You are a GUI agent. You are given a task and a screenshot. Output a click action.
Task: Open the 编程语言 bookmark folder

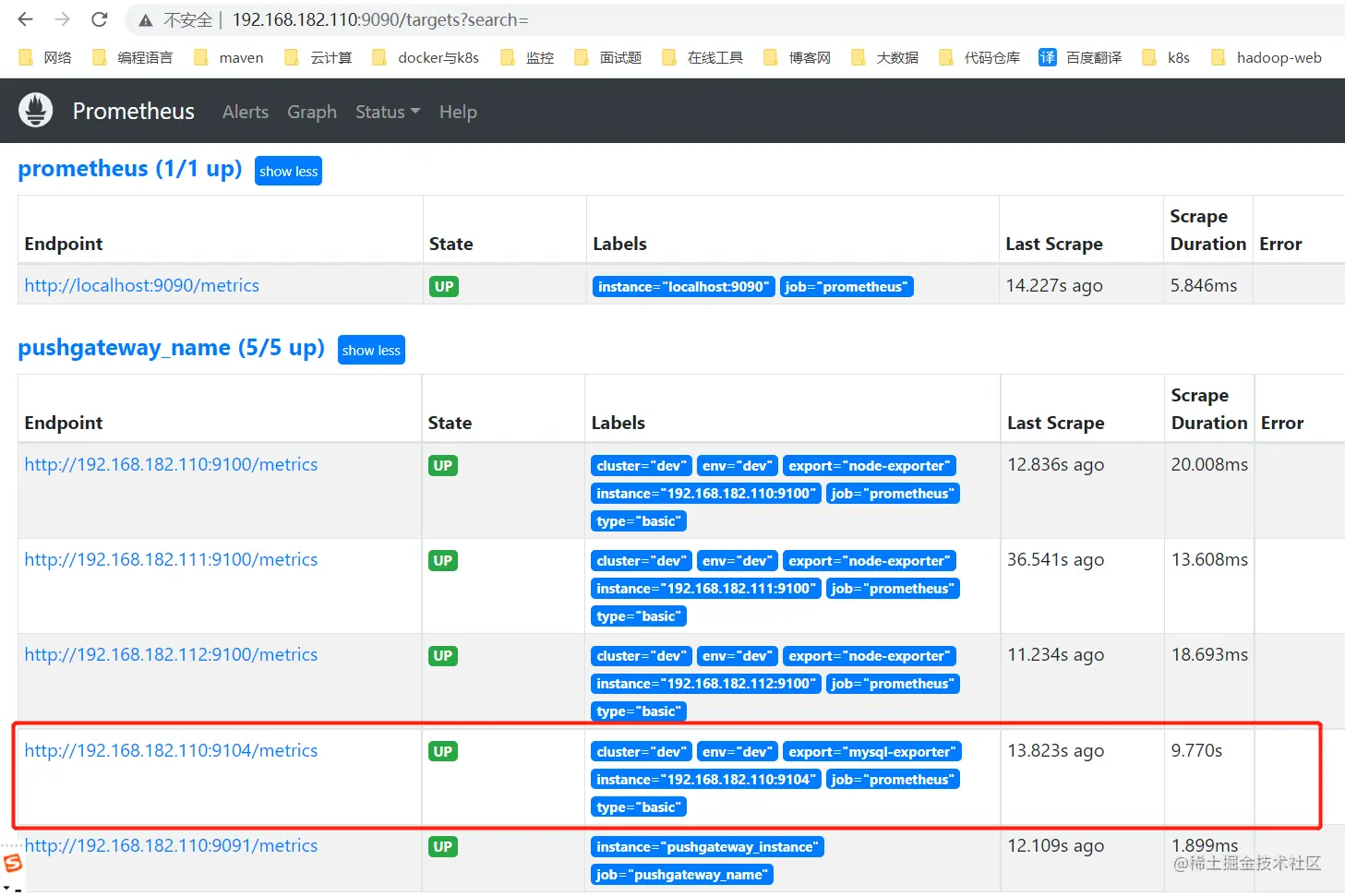pyautogui.click(x=133, y=57)
